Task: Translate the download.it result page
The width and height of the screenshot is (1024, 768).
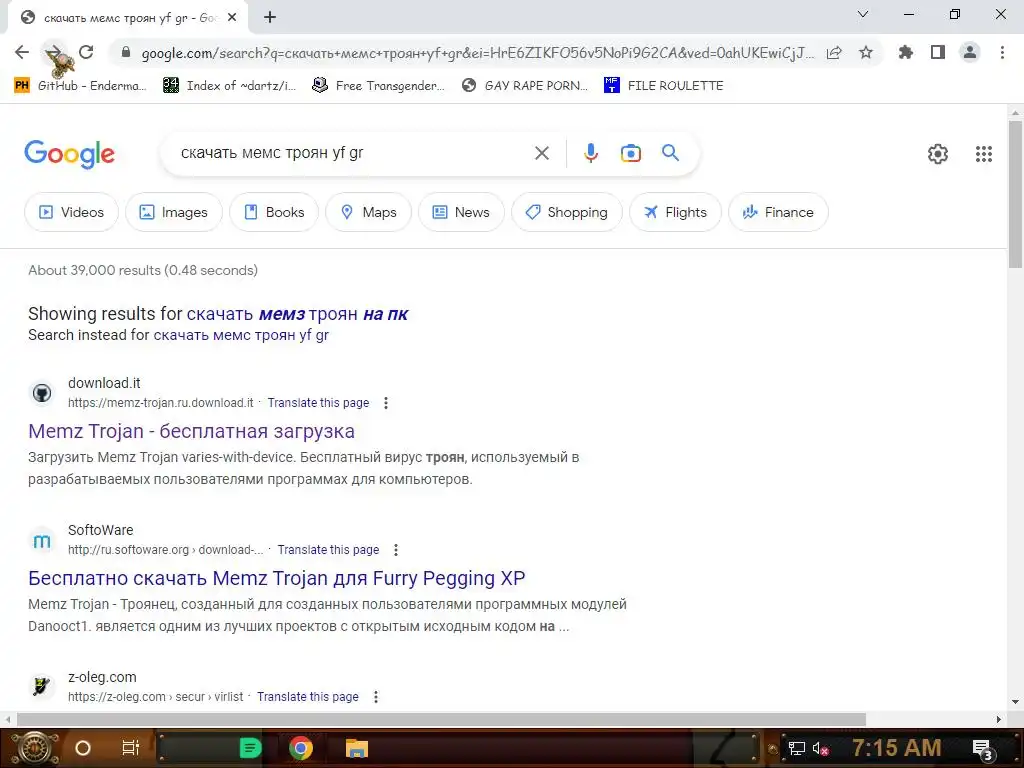Action: point(318,403)
